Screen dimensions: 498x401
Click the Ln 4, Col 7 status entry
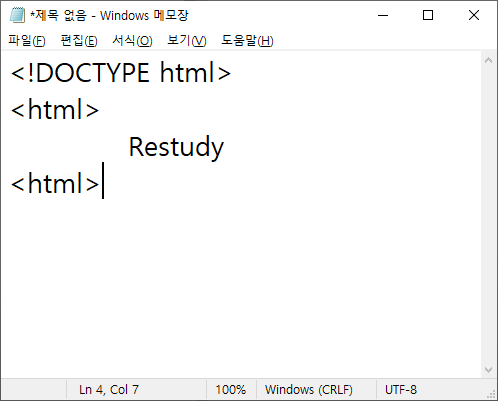(109, 390)
